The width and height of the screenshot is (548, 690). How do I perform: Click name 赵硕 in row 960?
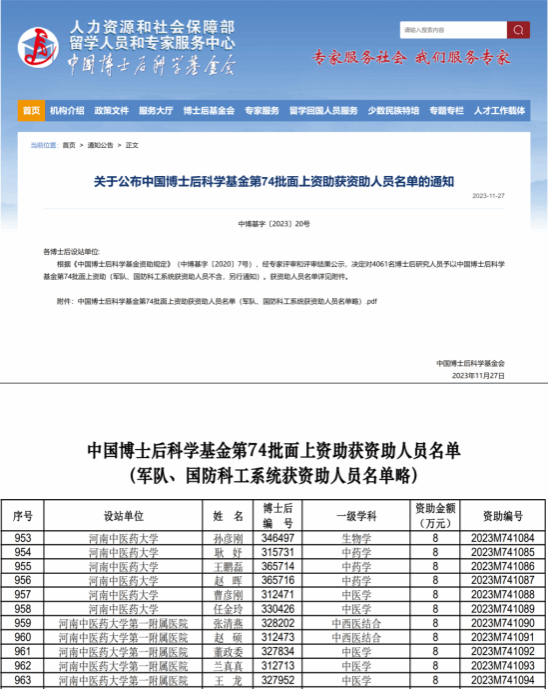click(x=228, y=637)
